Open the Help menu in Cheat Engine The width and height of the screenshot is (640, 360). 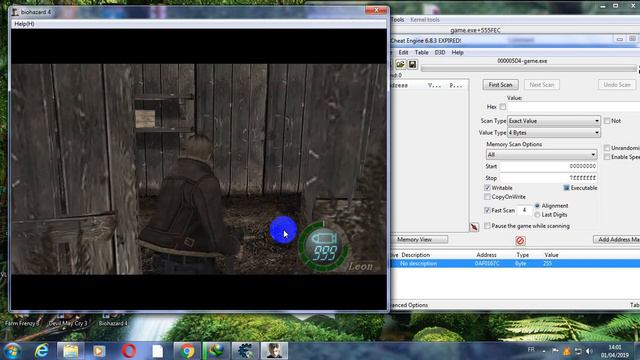point(458,52)
